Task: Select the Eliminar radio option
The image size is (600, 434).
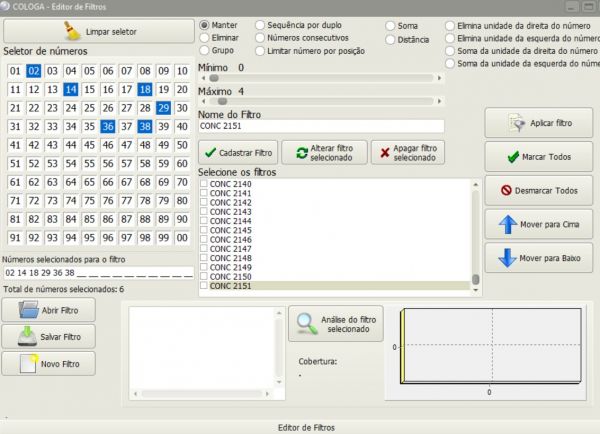Action: coord(205,38)
